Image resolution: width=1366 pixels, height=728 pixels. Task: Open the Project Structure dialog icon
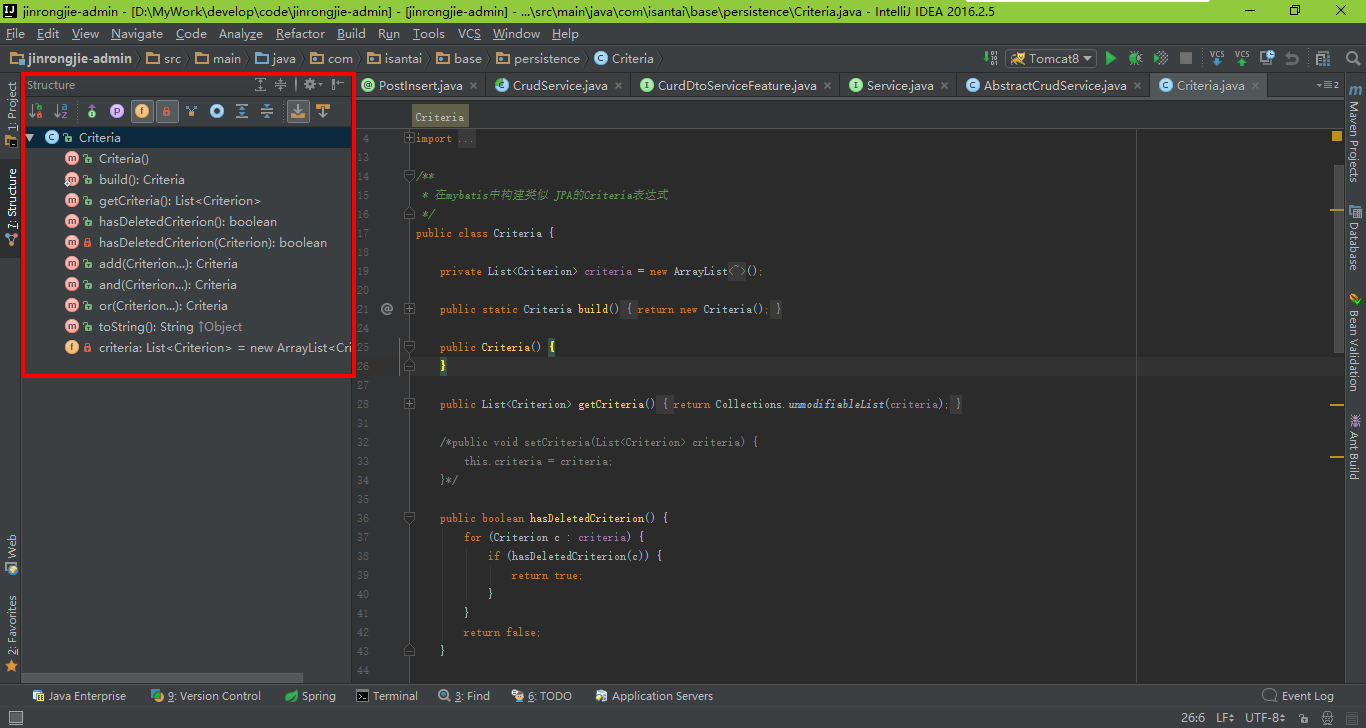(1323, 59)
